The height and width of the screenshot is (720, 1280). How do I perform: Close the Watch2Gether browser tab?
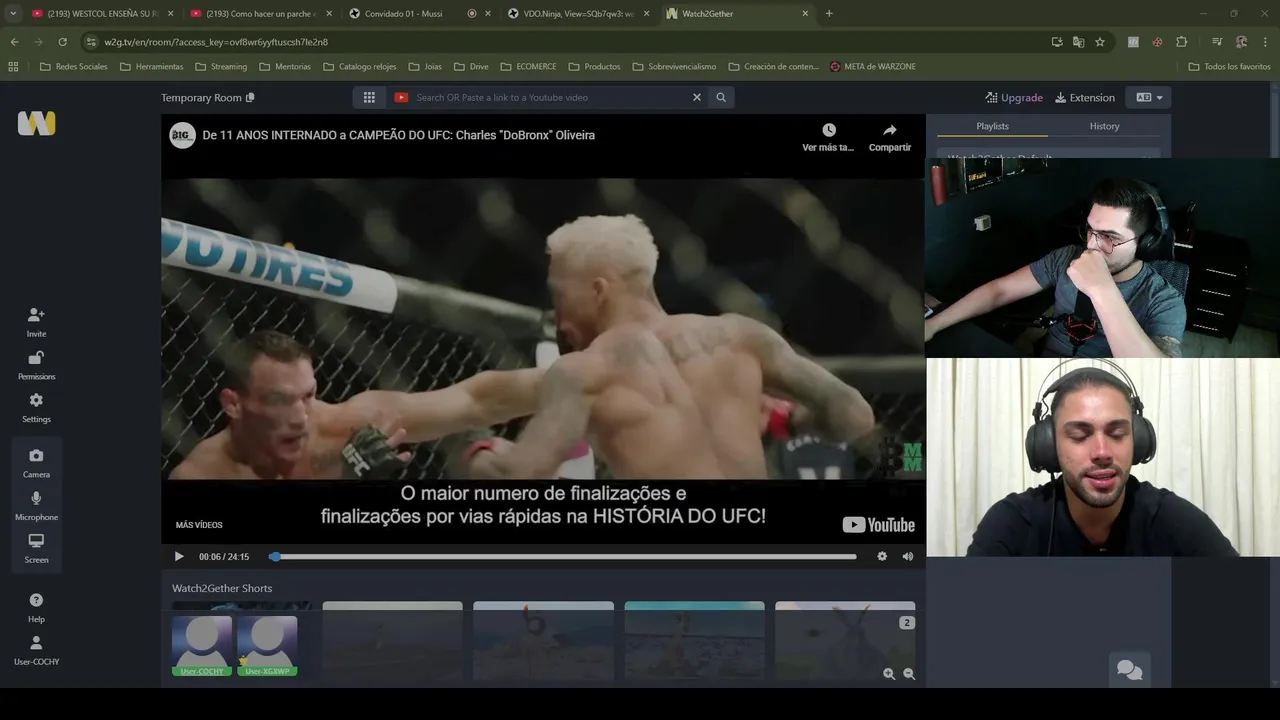[x=805, y=13]
